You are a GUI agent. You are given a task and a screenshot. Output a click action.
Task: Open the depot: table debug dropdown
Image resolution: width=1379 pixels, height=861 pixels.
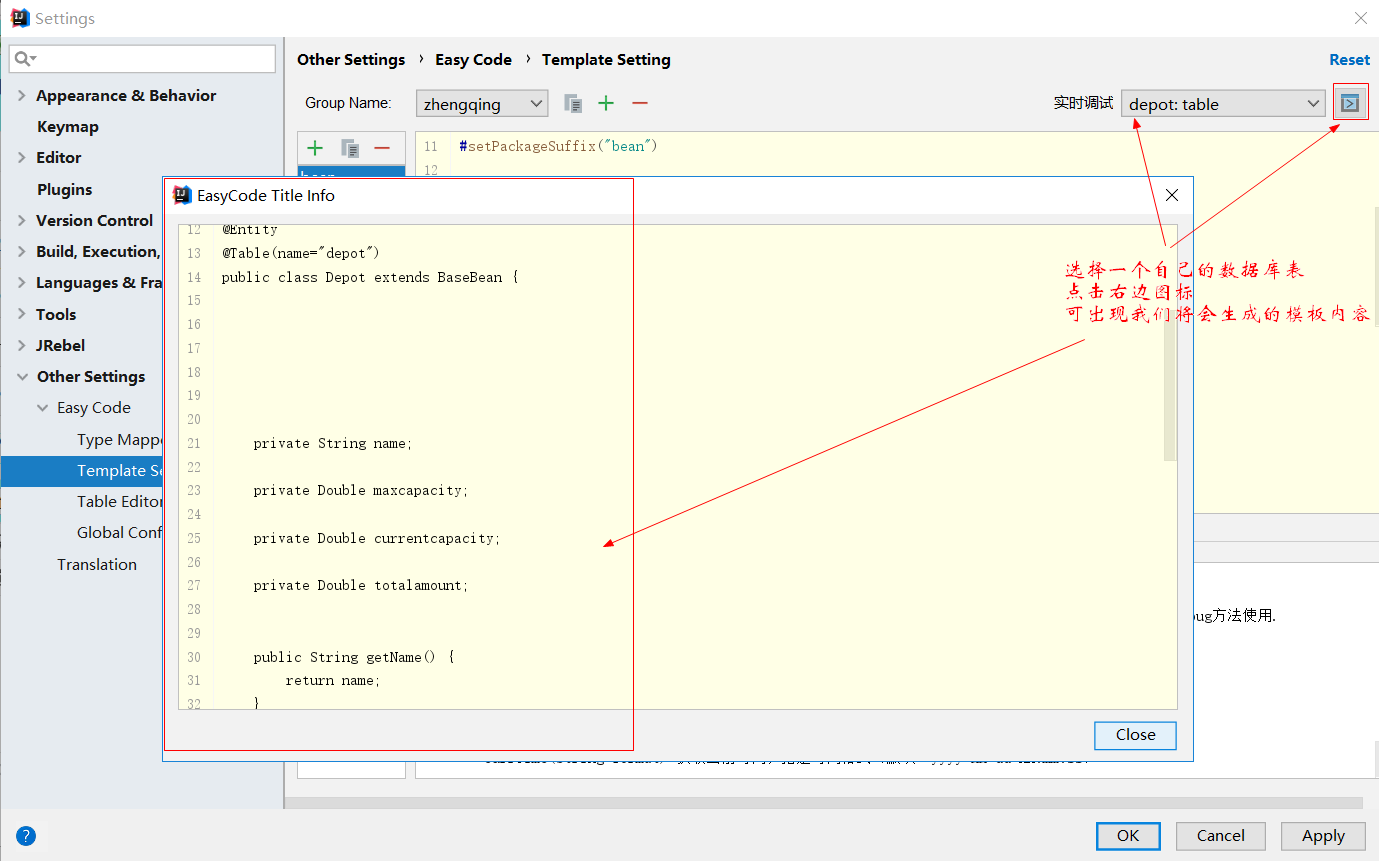pos(1223,103)
